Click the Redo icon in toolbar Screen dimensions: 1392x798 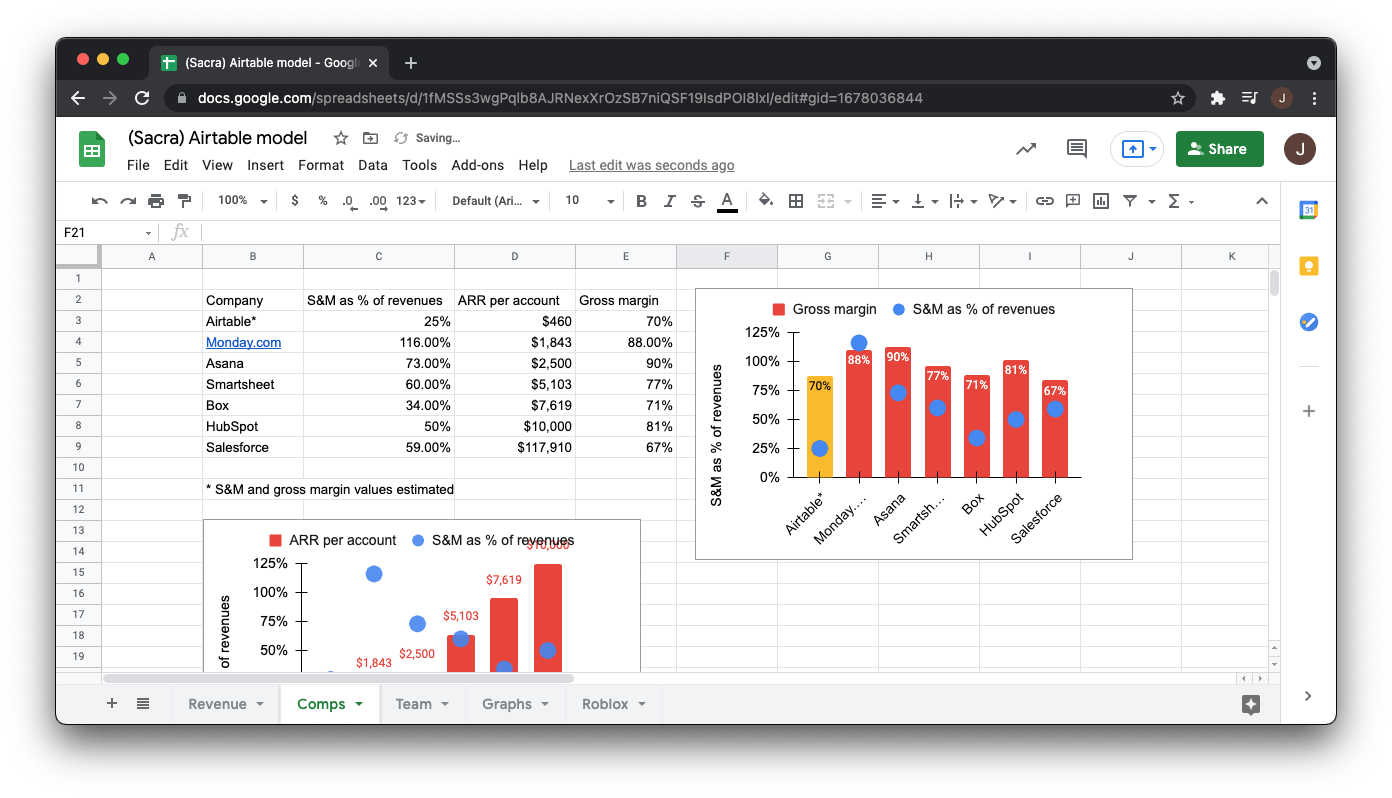128,201
